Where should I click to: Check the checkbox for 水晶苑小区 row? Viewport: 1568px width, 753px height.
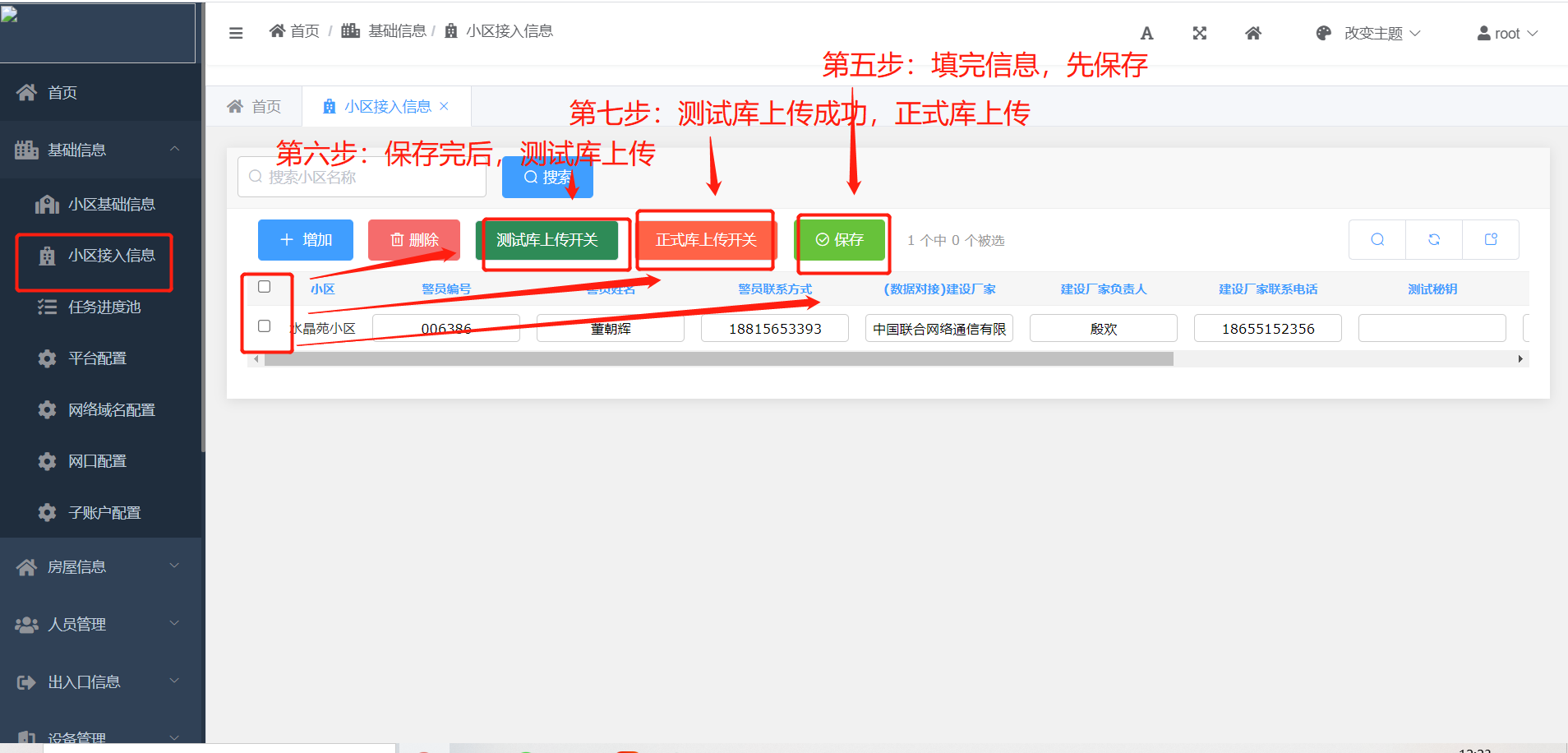point(264,326)
